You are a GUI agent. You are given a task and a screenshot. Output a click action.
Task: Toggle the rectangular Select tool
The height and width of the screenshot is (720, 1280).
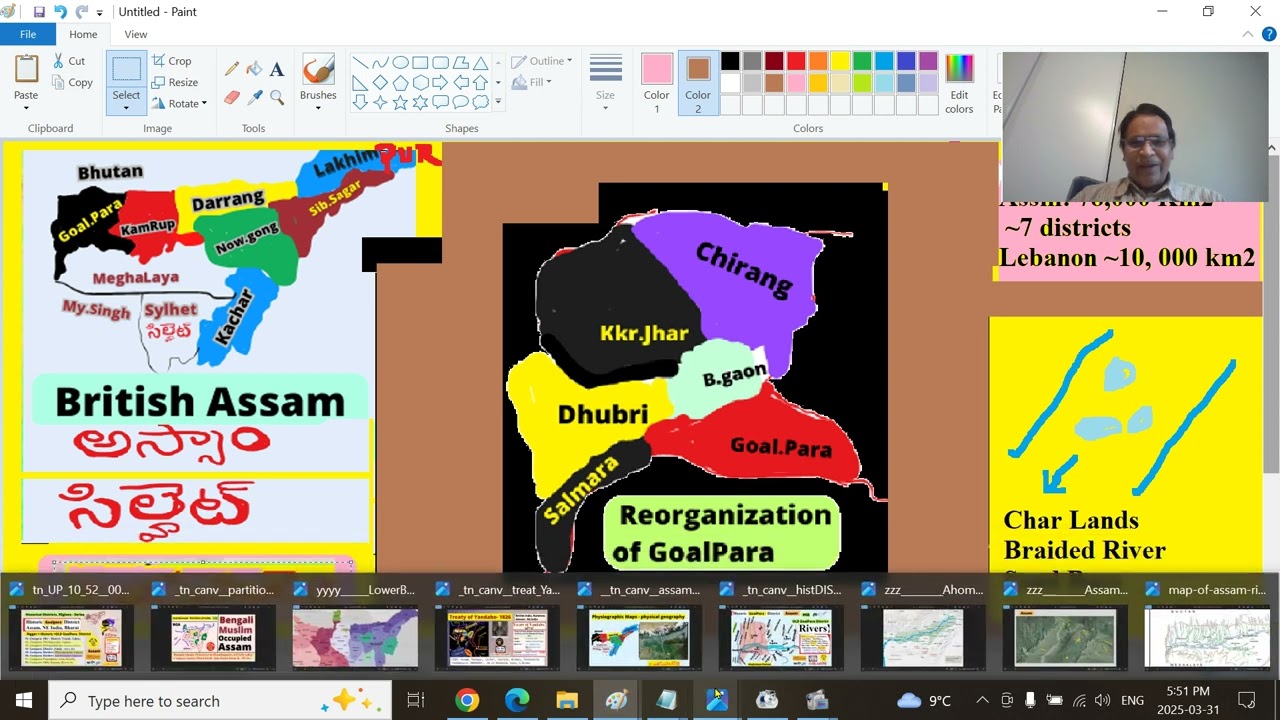point(126,70)
